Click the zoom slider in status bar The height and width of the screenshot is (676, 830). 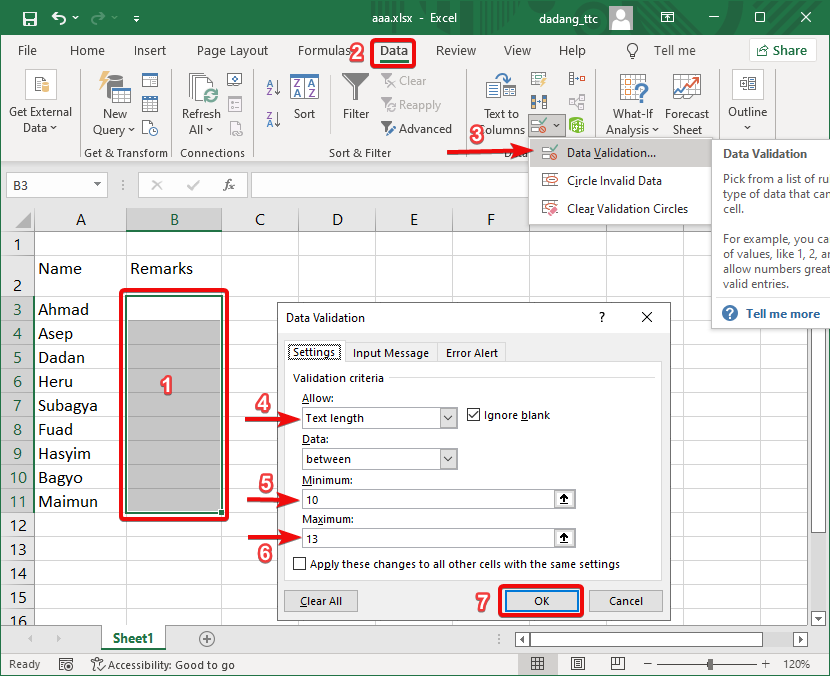[x=709, y=664]
